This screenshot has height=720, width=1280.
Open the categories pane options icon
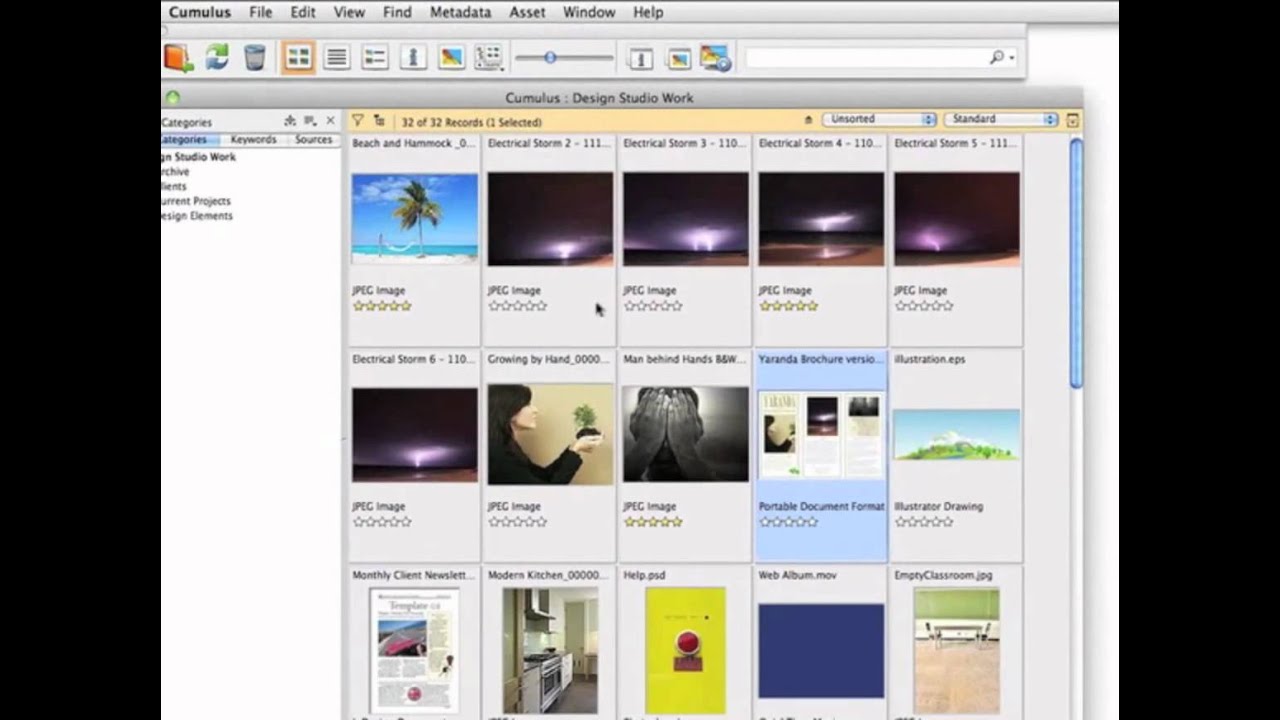[310, 121]
